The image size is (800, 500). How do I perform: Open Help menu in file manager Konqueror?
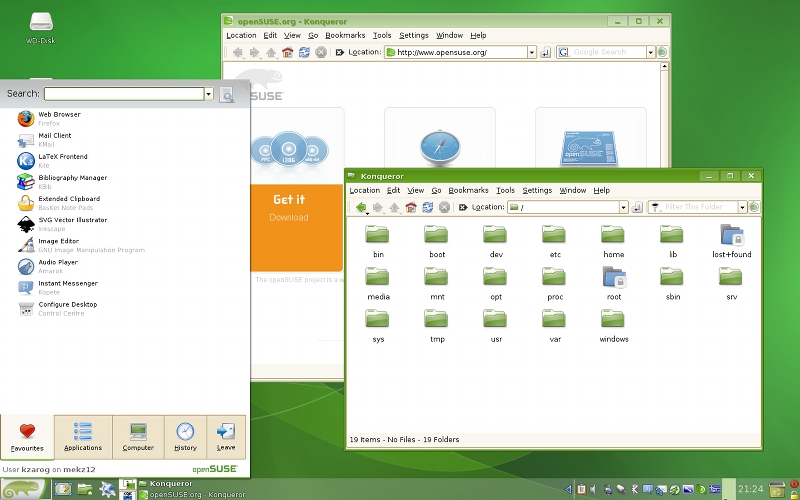tap(602, 190)
